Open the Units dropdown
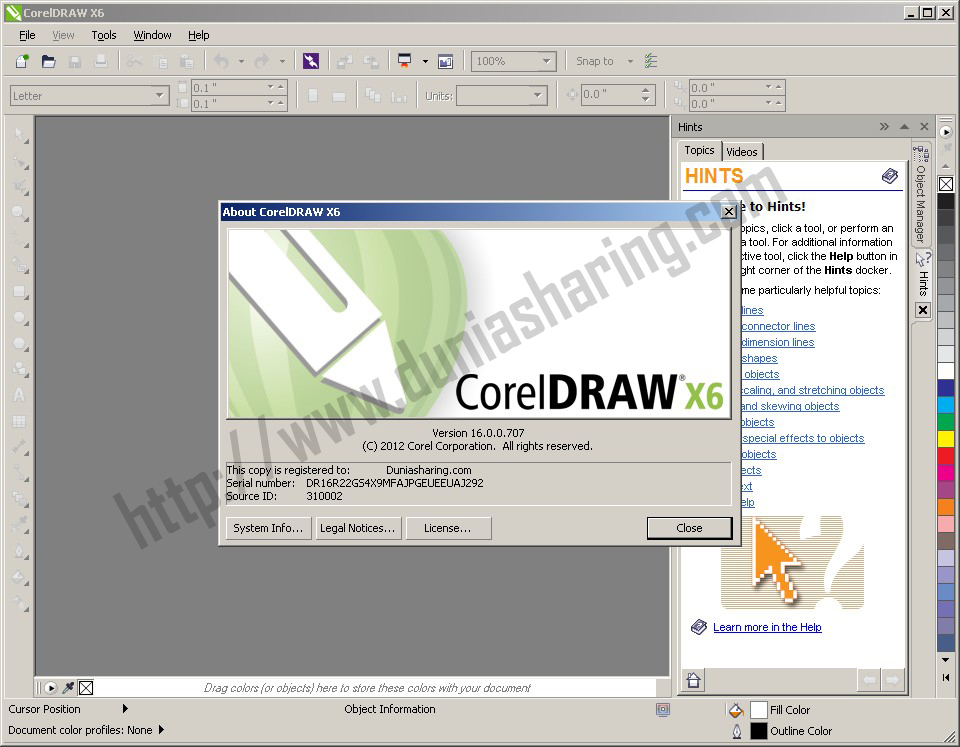The image size is (960, 747). (537, 96)
